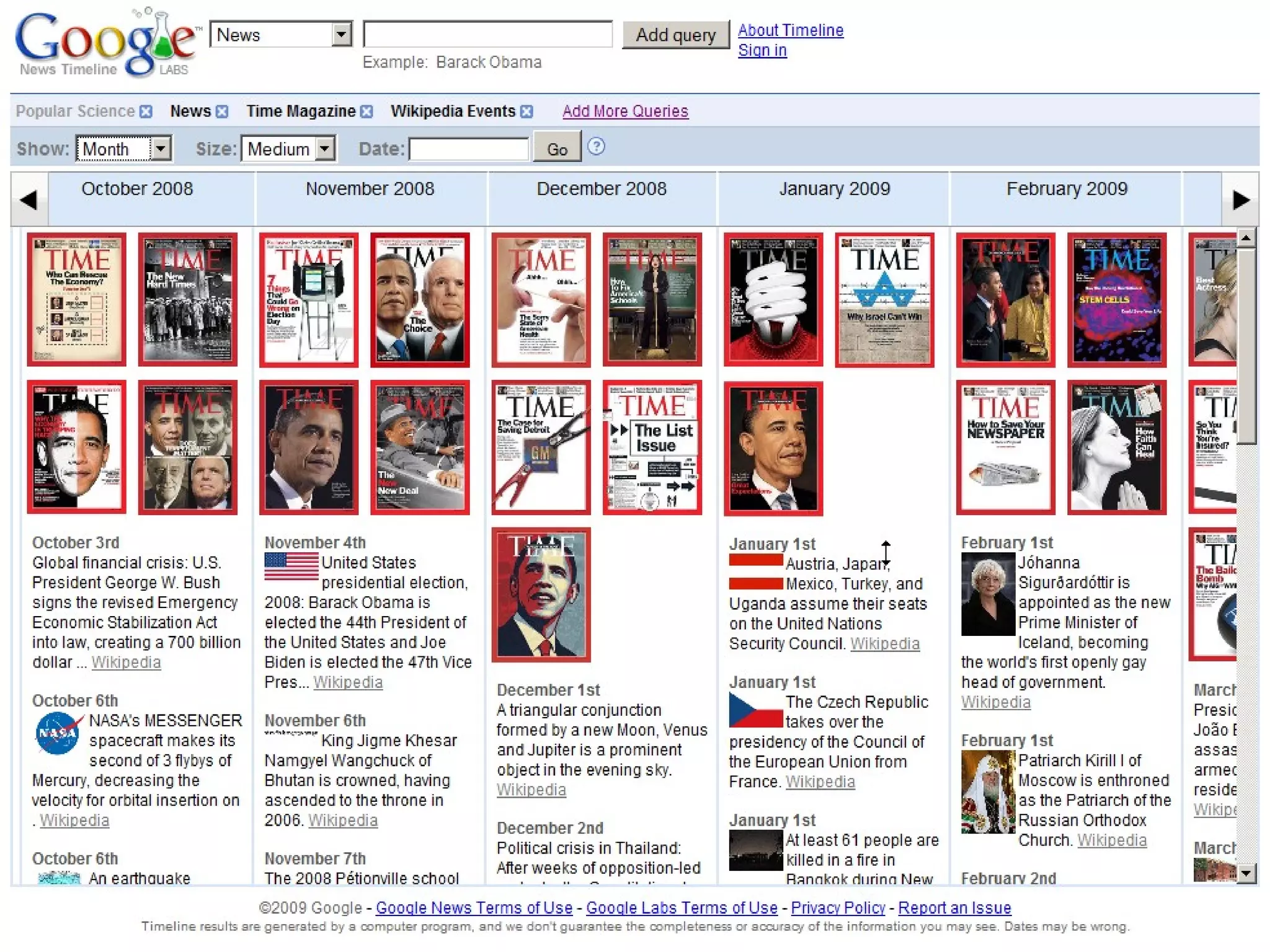The height and width of the screenshot is (952, 1270).
Task: Focus the Date input field
Action: [x=469, y=149]
